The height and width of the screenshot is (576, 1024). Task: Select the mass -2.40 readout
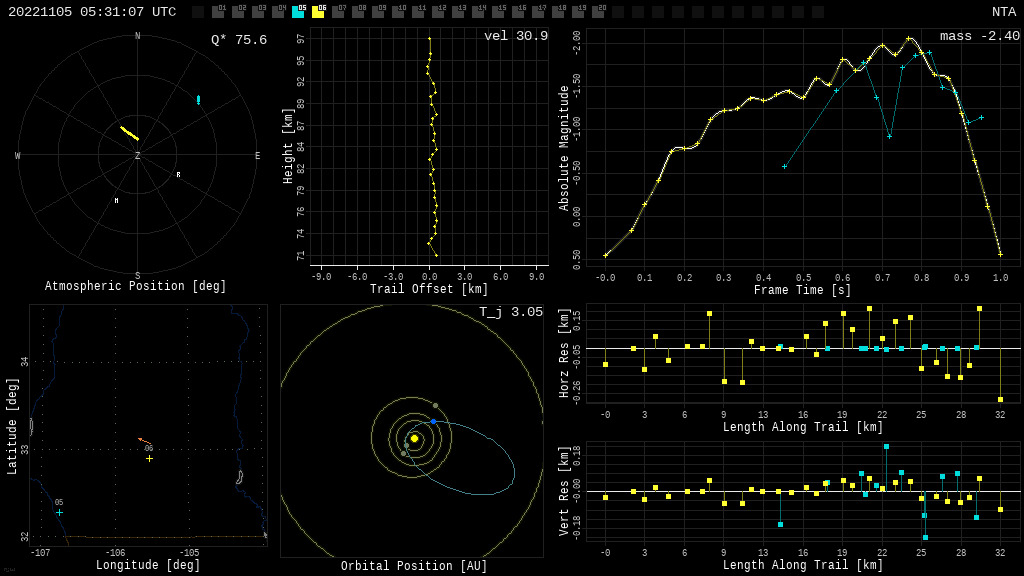coord(979,37)
